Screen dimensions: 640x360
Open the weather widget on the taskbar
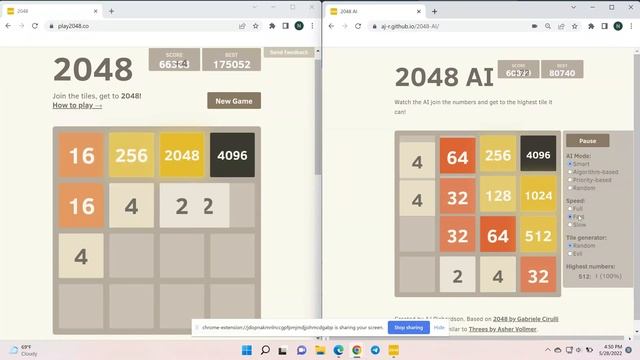(24, 350)
